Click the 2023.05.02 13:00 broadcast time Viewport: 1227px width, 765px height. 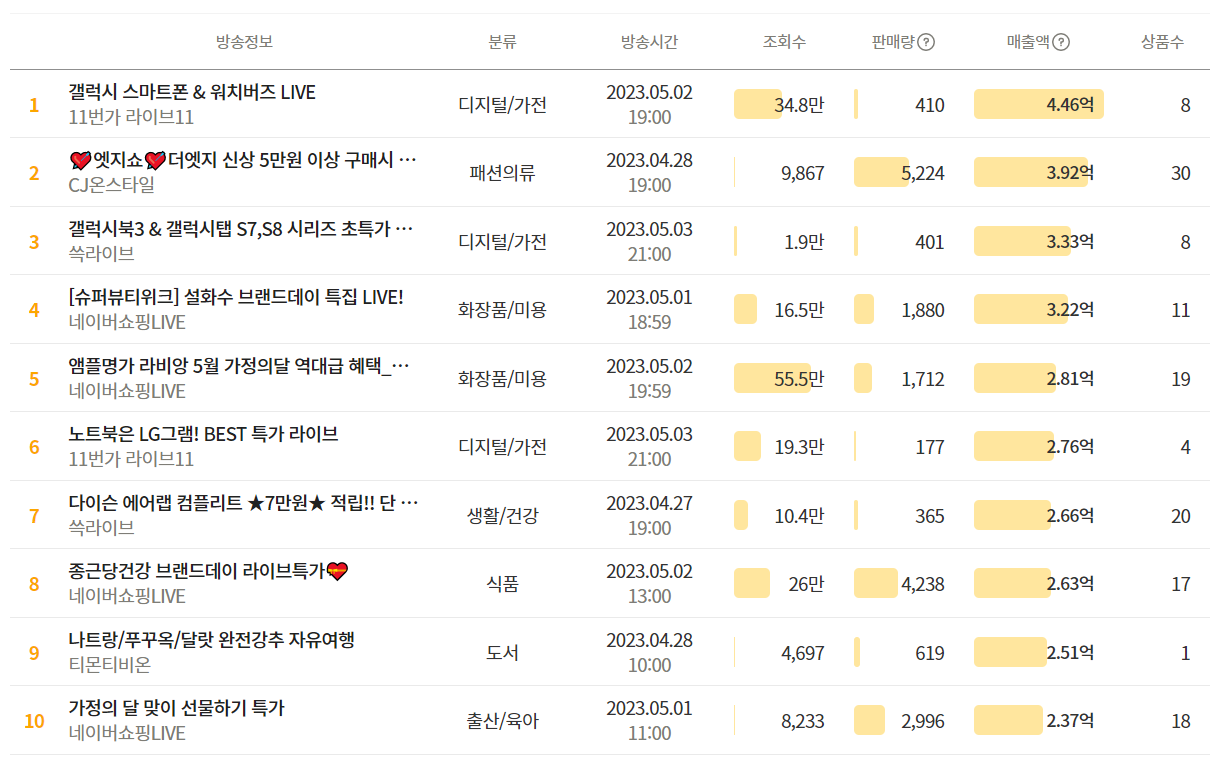(649, 584)
